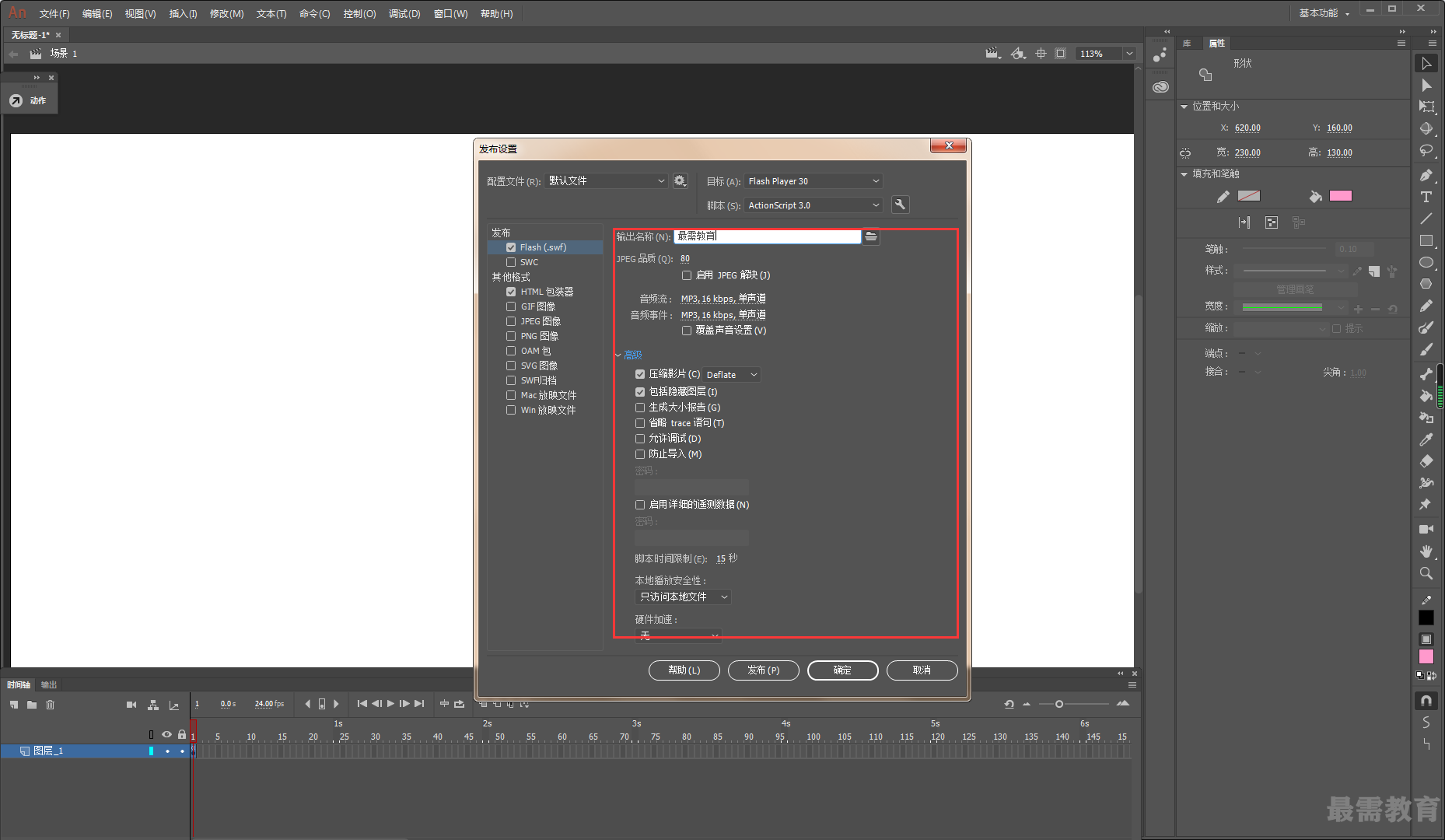Switch to the 库 panel tab

click(x=1187, y=44)
